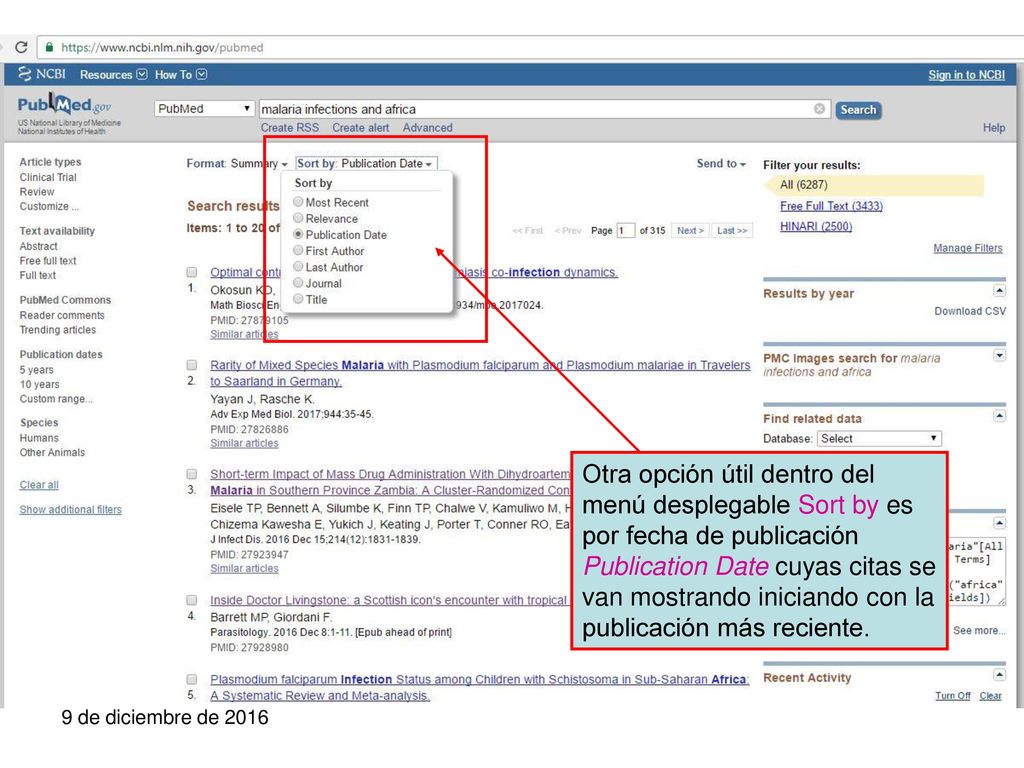Filter publication dates to 10 years
The width and height of the screenshot is (1024, 768).
point(39,384)
